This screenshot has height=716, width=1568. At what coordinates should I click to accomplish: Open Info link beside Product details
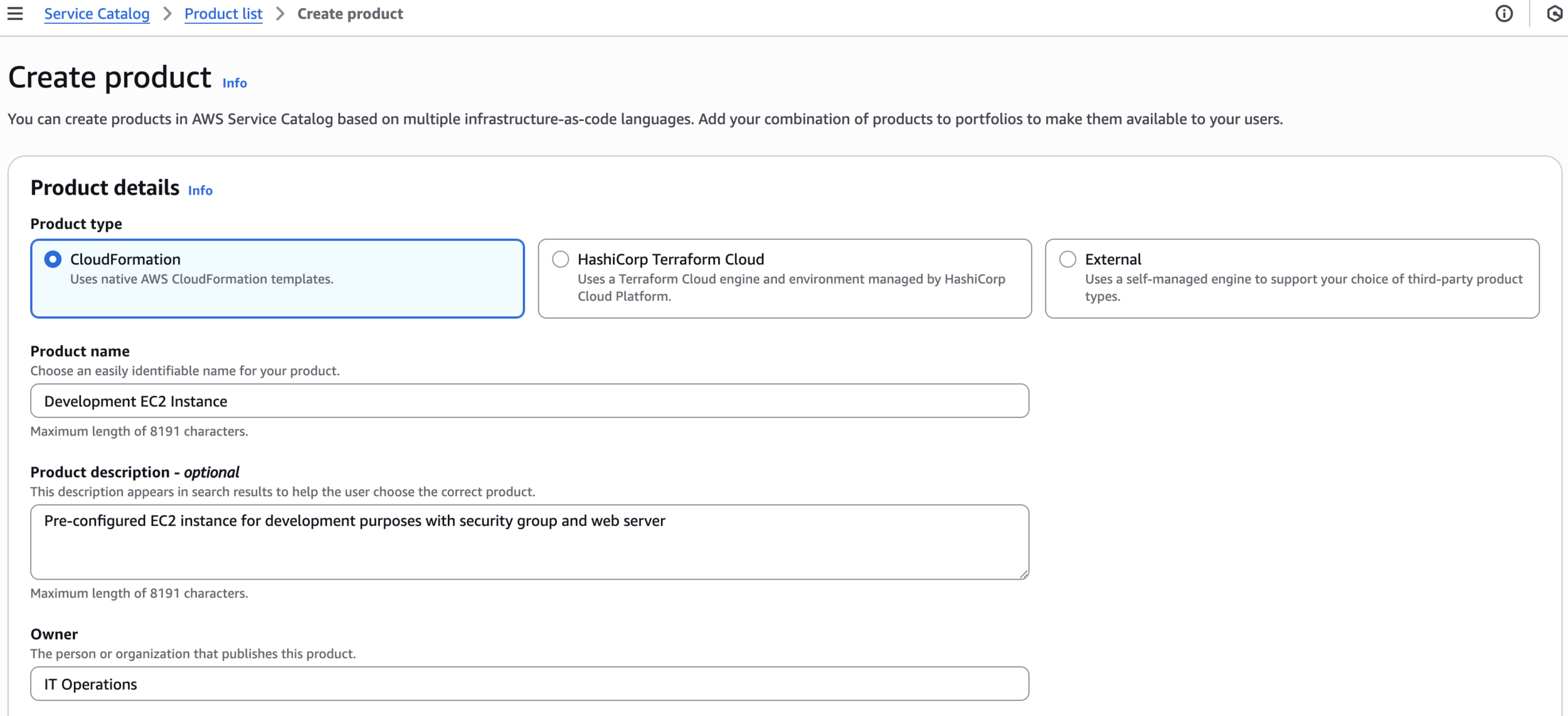(200, 190)
